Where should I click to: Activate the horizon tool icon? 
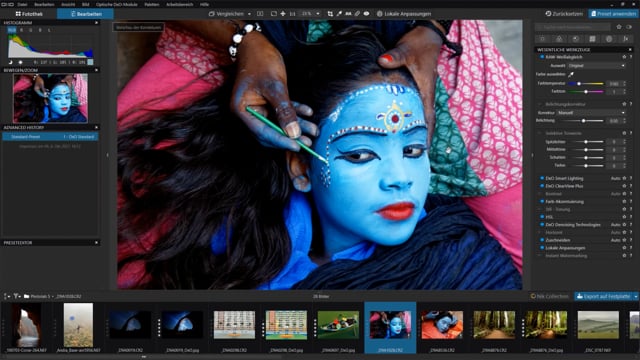(x=348, y=14)
